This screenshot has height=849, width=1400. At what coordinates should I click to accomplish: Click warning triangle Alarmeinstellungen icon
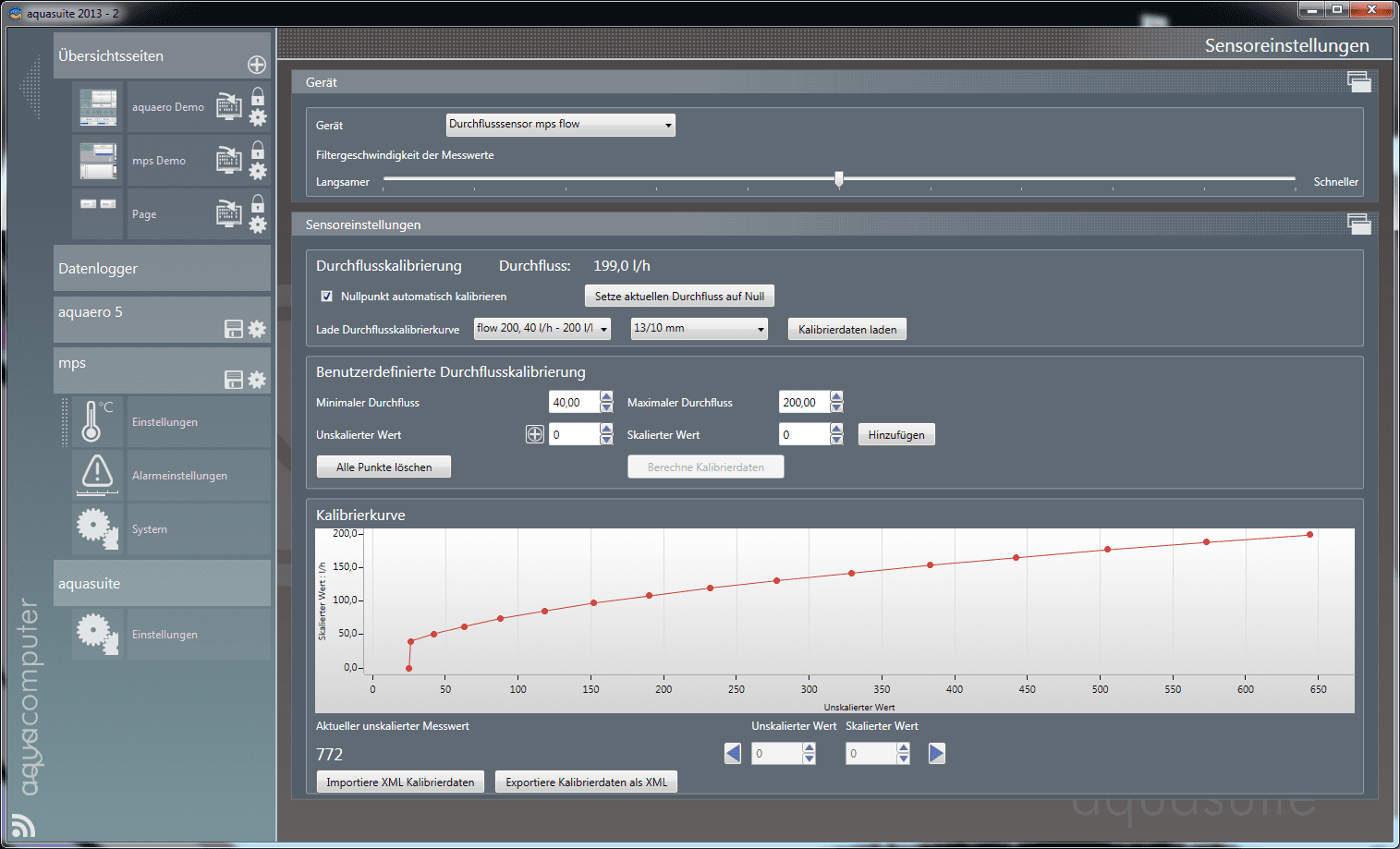[97, 474]
